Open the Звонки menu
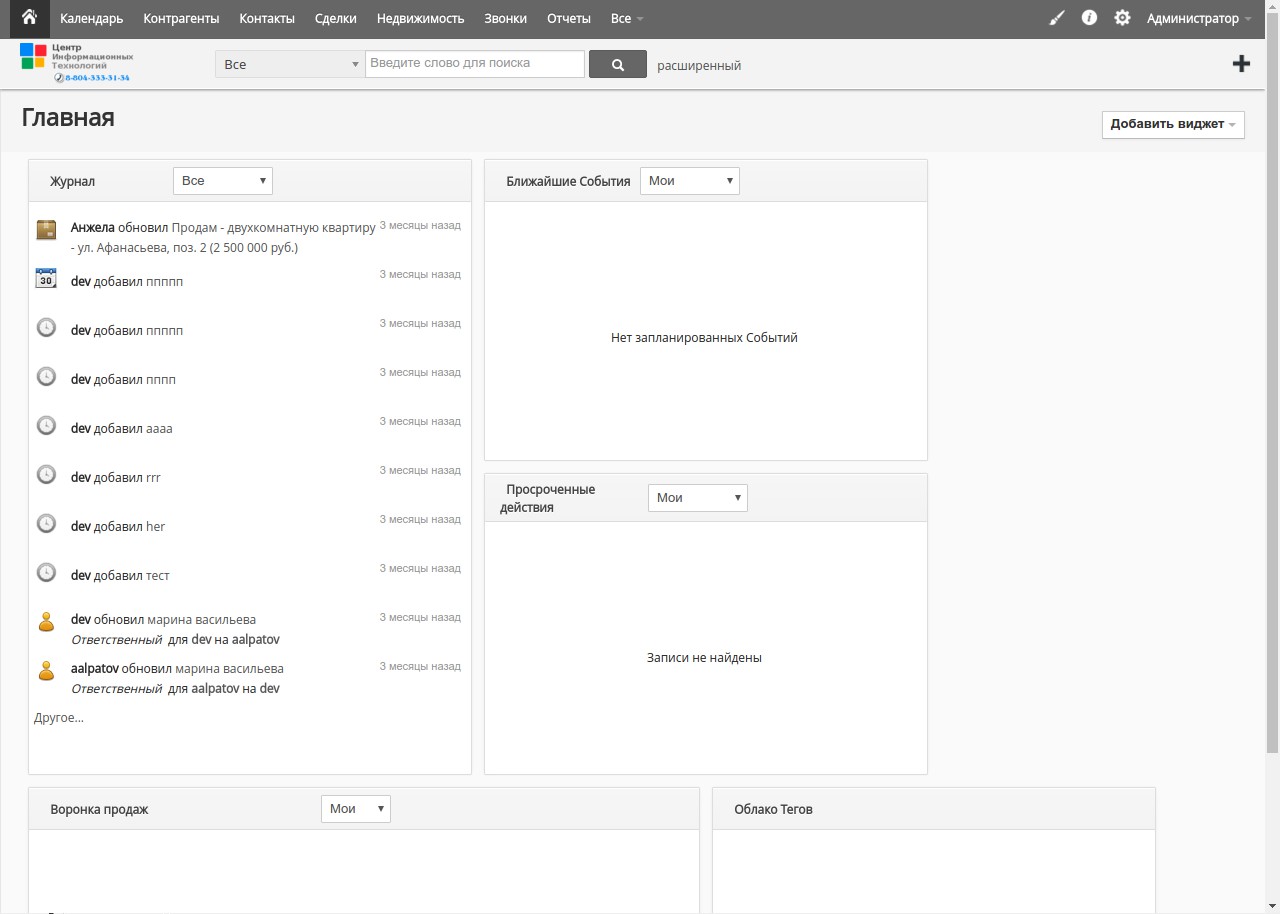Screen dimensions: 1280x914 [505, 18]
